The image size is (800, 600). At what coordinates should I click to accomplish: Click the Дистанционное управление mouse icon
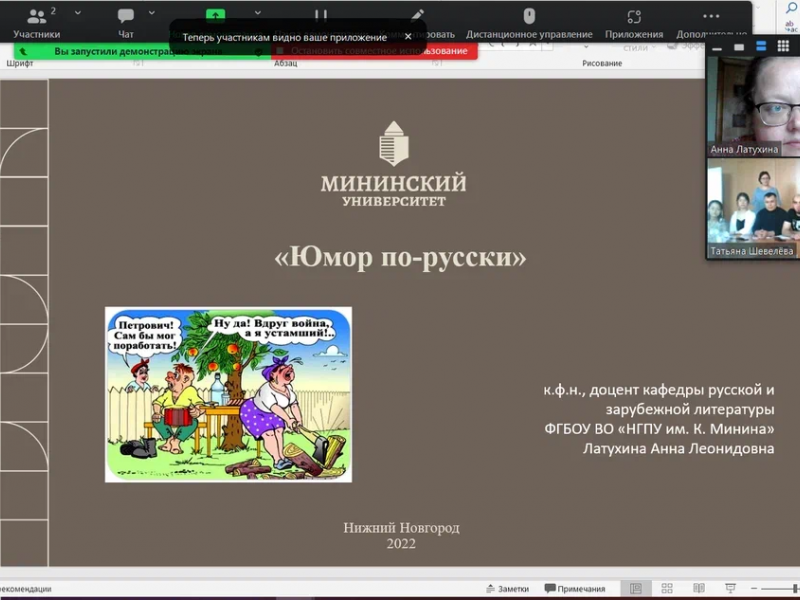coord(529,17)
